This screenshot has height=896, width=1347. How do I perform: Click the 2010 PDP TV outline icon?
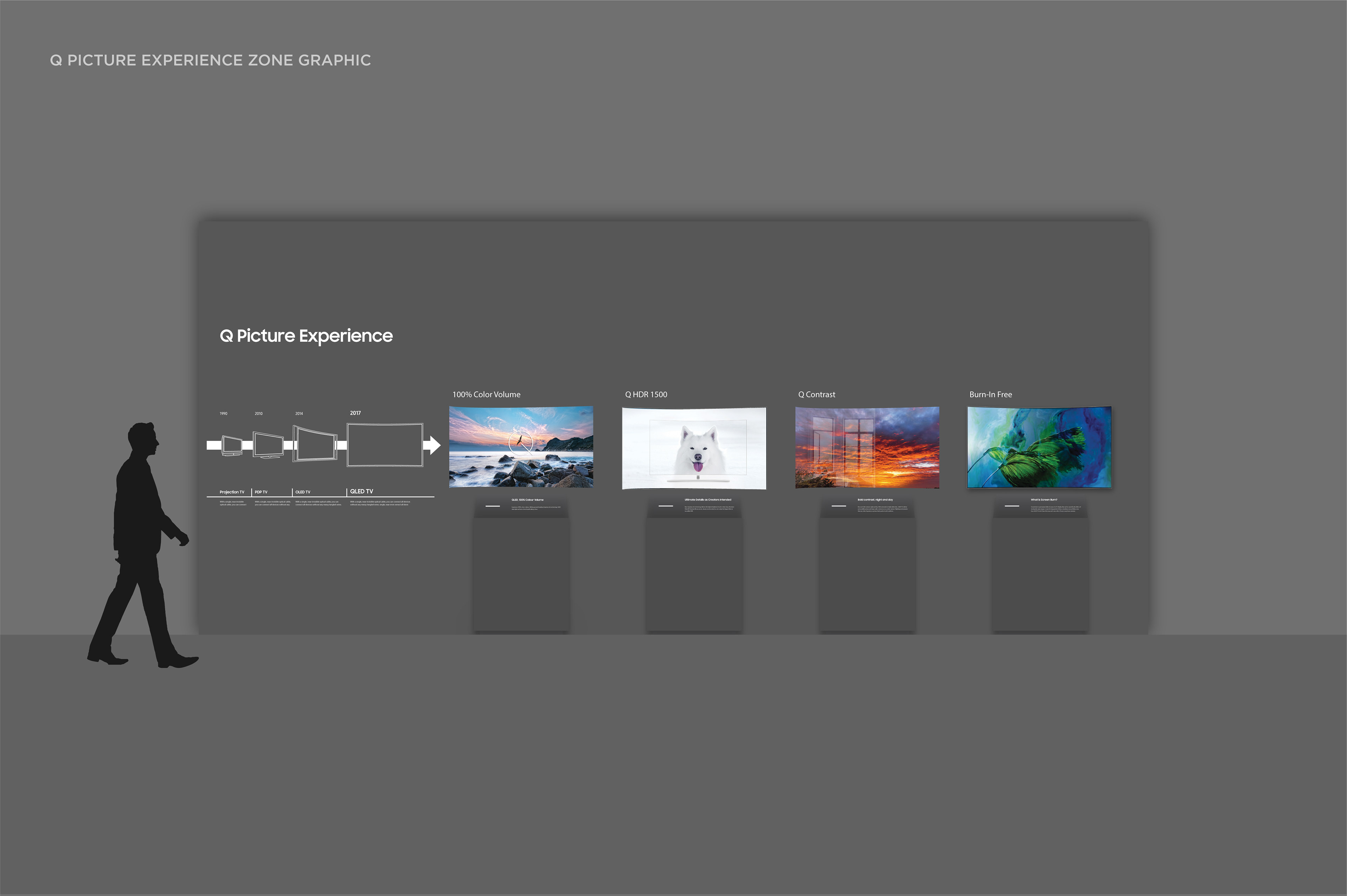click(268, 445)
